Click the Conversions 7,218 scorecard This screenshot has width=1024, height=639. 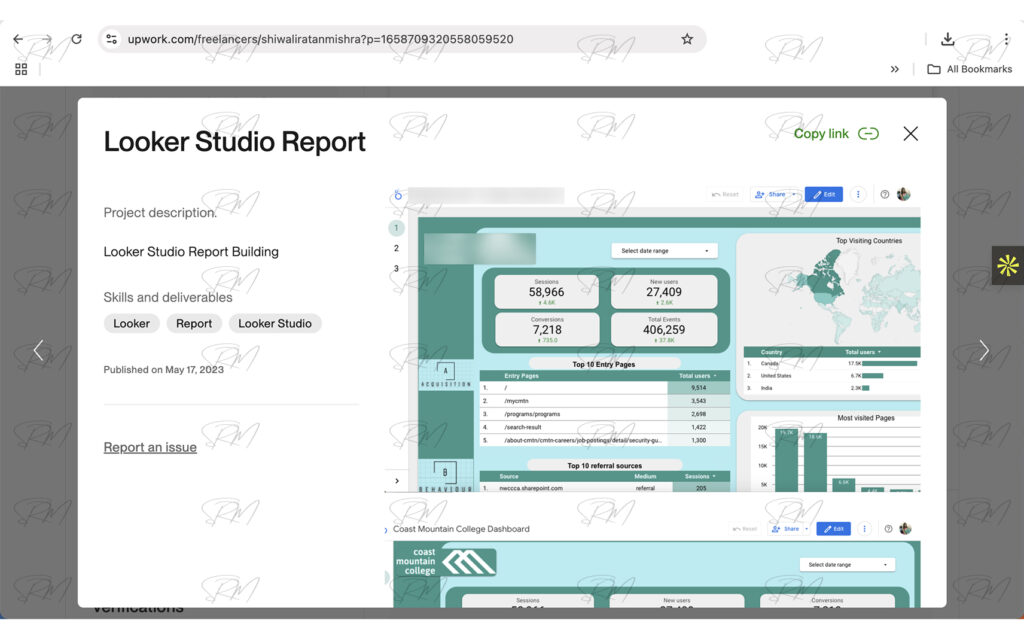pos(547,329)
